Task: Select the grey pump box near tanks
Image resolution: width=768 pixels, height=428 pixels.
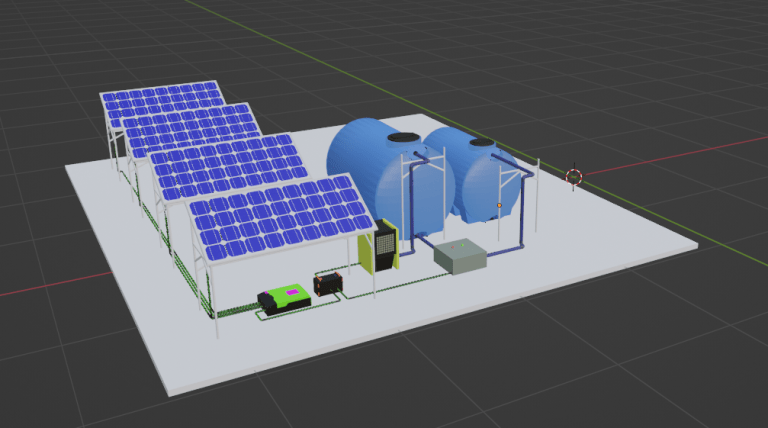Action: click(459, 256)
